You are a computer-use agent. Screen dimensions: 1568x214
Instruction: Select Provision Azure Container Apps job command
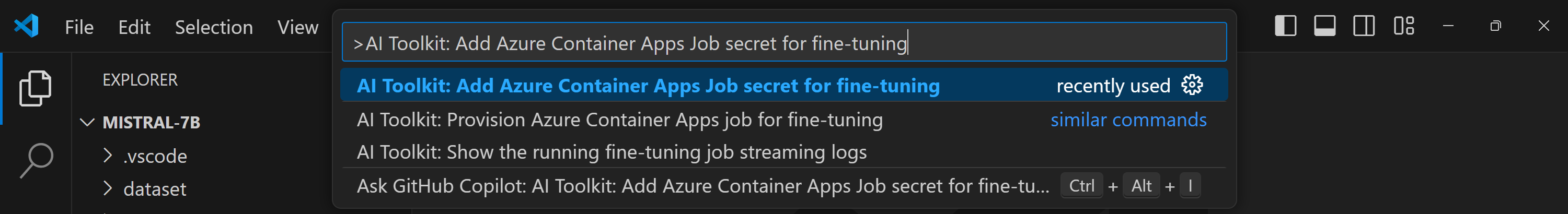click(619, 120)
